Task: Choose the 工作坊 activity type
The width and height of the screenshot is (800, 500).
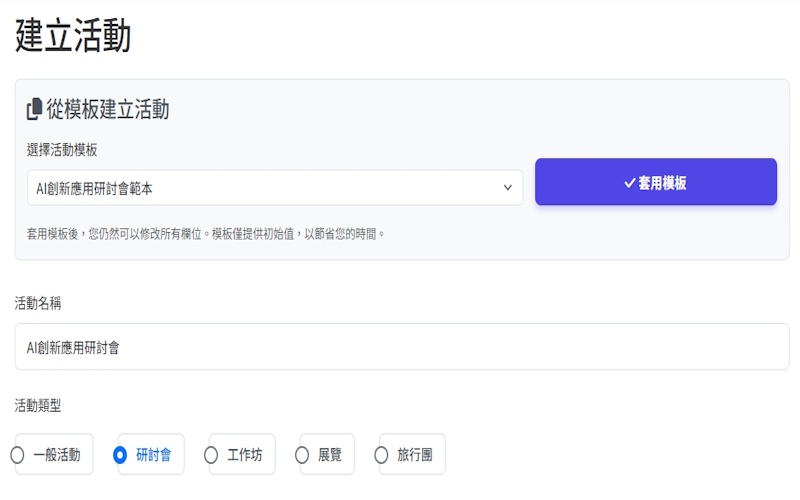Action: click(211, 455)
